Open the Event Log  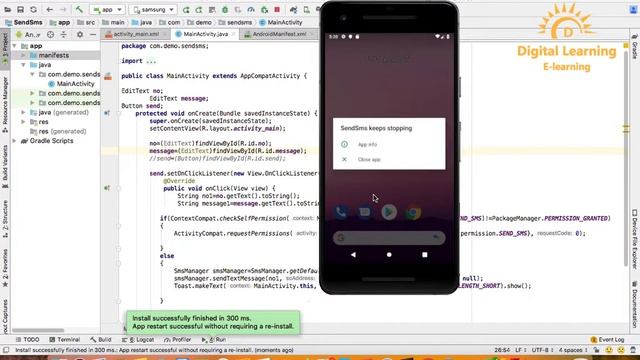click(607, 340)
